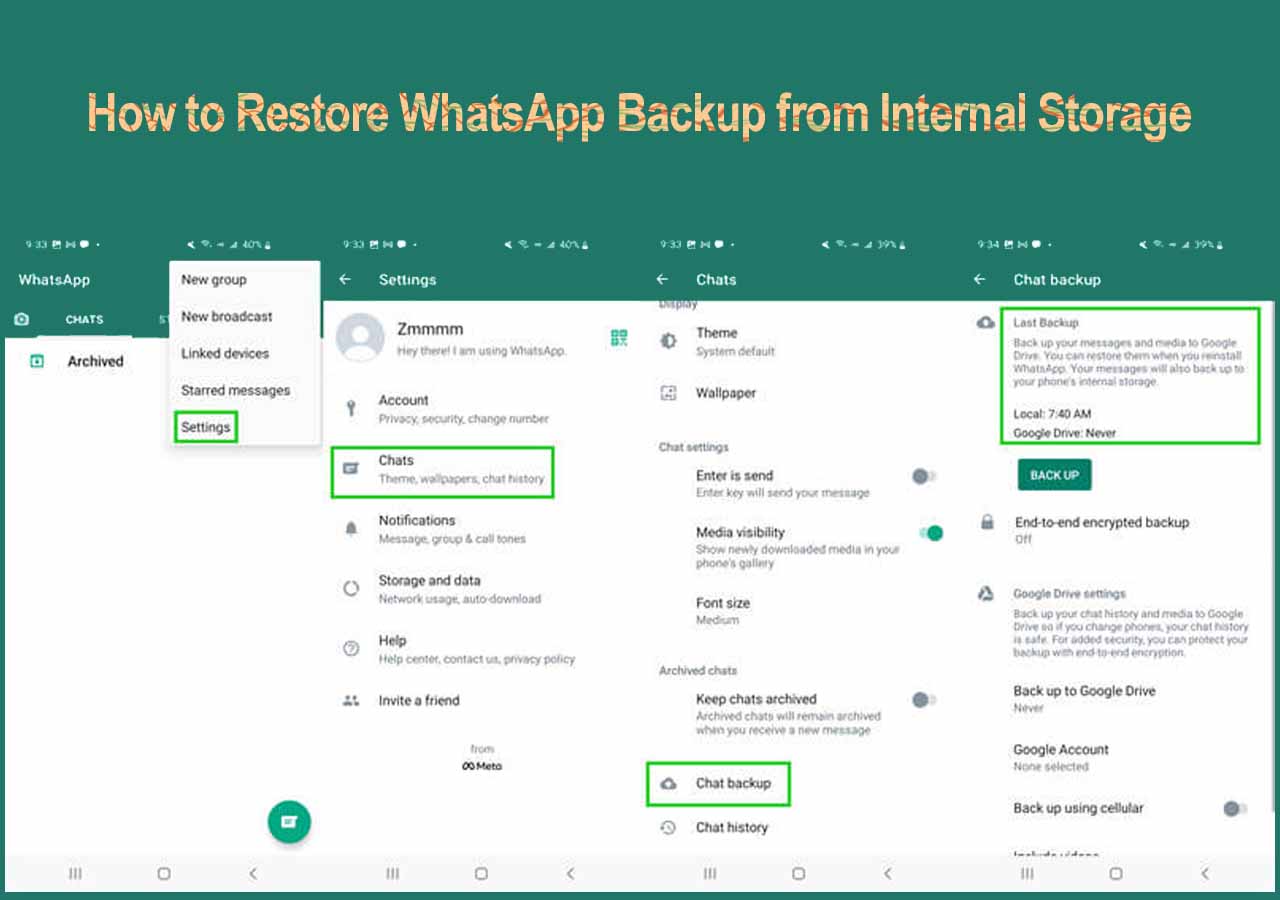Click the Storage and data circle icon
This screenshot has width=1280, height=900.
pyautogui.click(x=351, y=589)
